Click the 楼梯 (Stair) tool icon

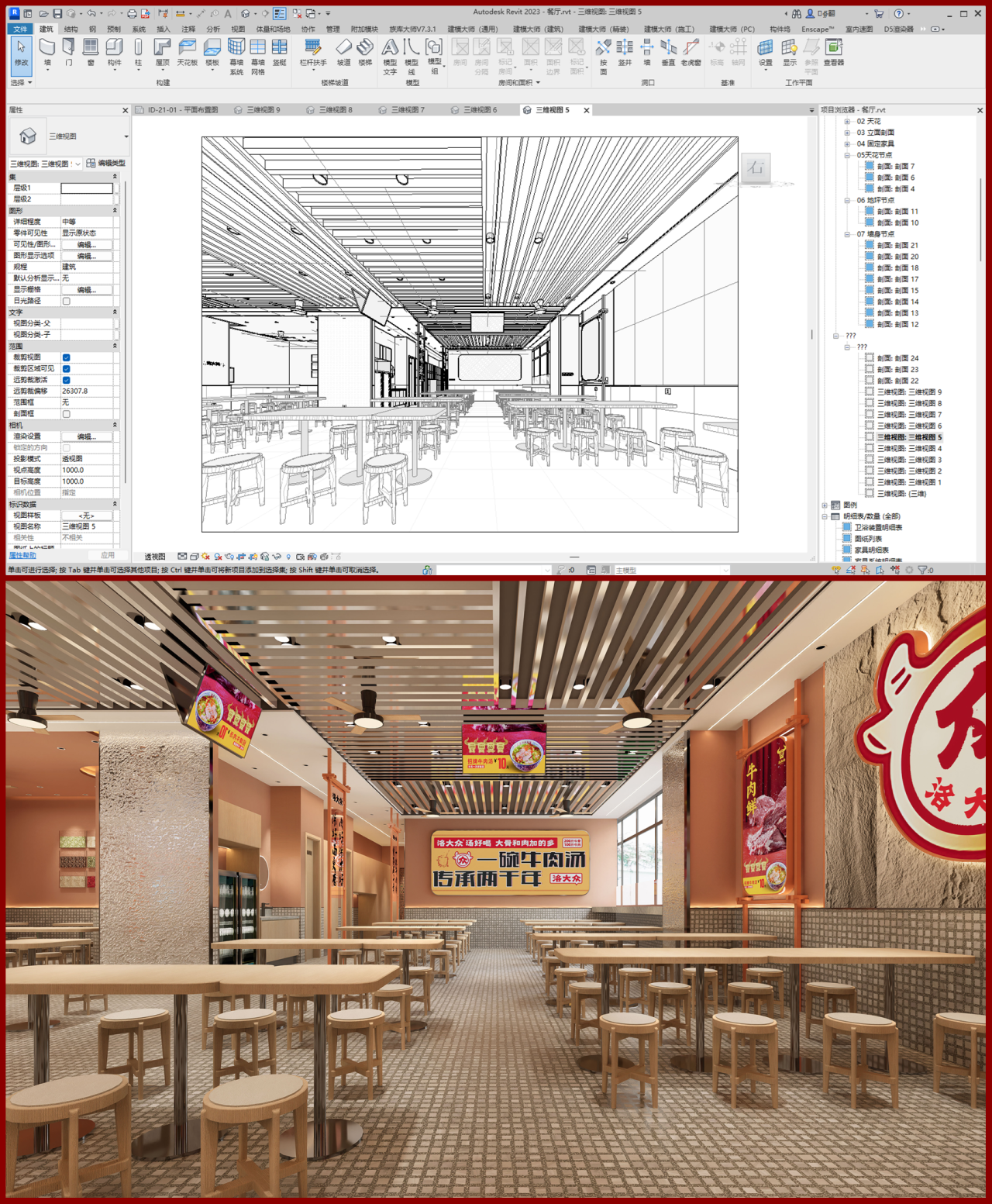pos(365,51)
